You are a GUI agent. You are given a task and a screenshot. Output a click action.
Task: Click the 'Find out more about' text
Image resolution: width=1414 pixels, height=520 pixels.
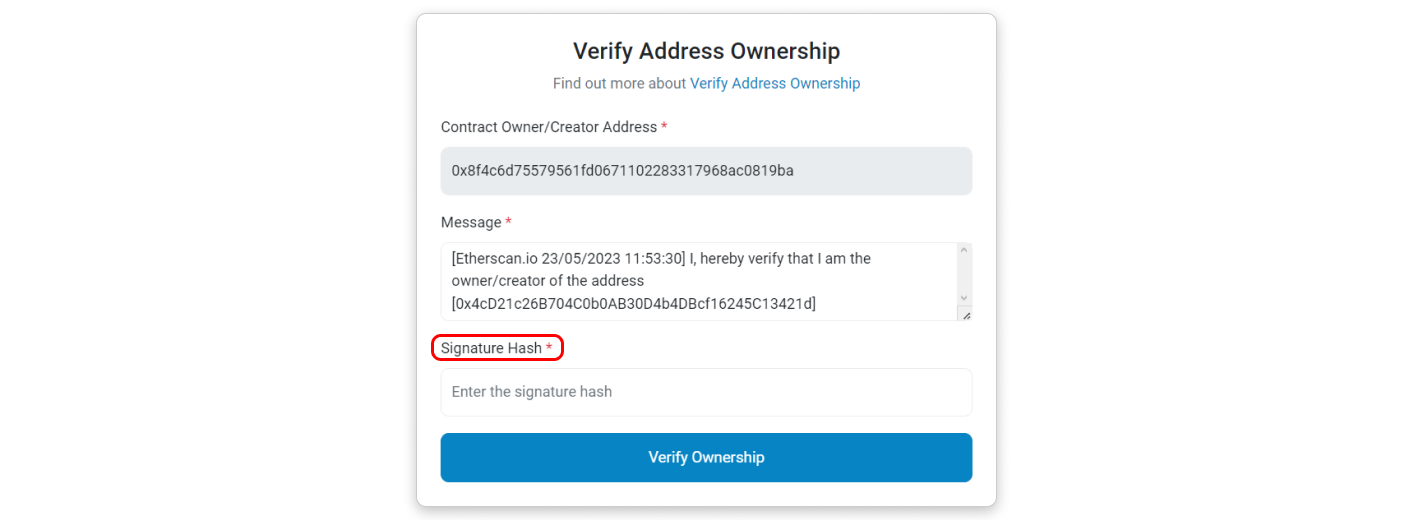tap(619, 83)
